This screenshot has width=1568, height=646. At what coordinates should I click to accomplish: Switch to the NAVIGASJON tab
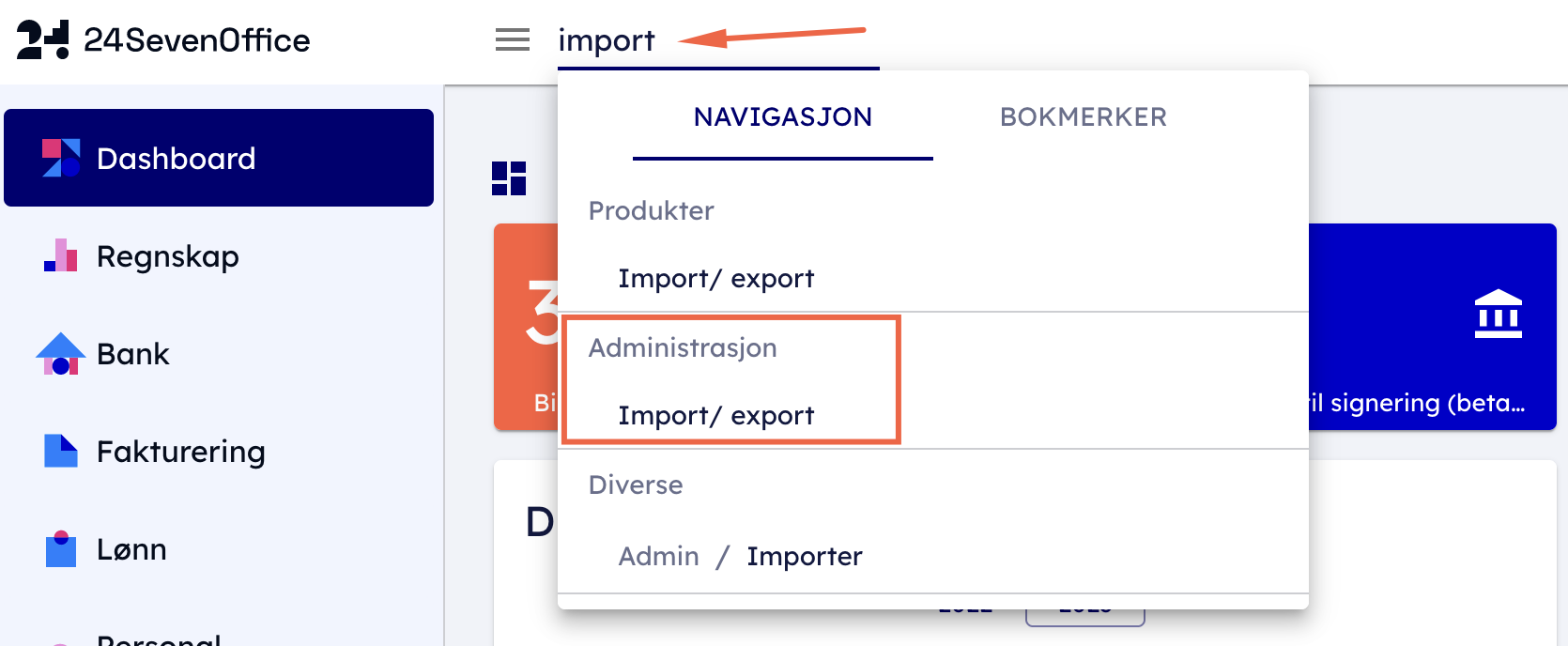782,117
